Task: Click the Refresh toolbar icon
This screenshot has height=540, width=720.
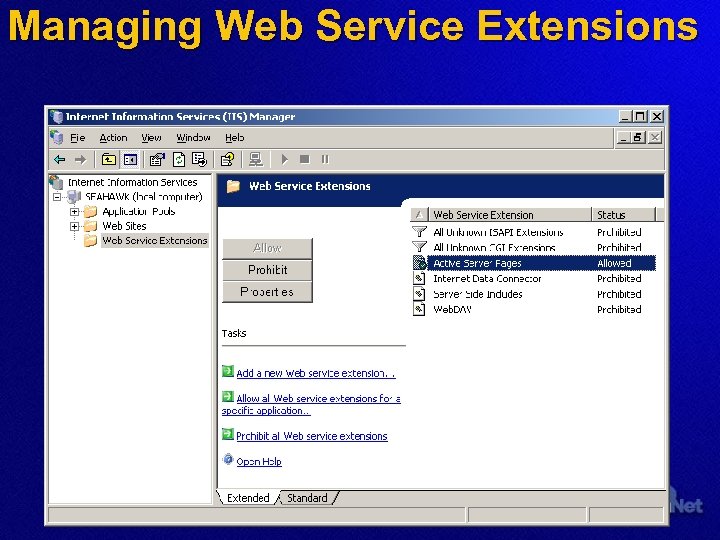Action: pyautogui.click(x=179, y=159)
